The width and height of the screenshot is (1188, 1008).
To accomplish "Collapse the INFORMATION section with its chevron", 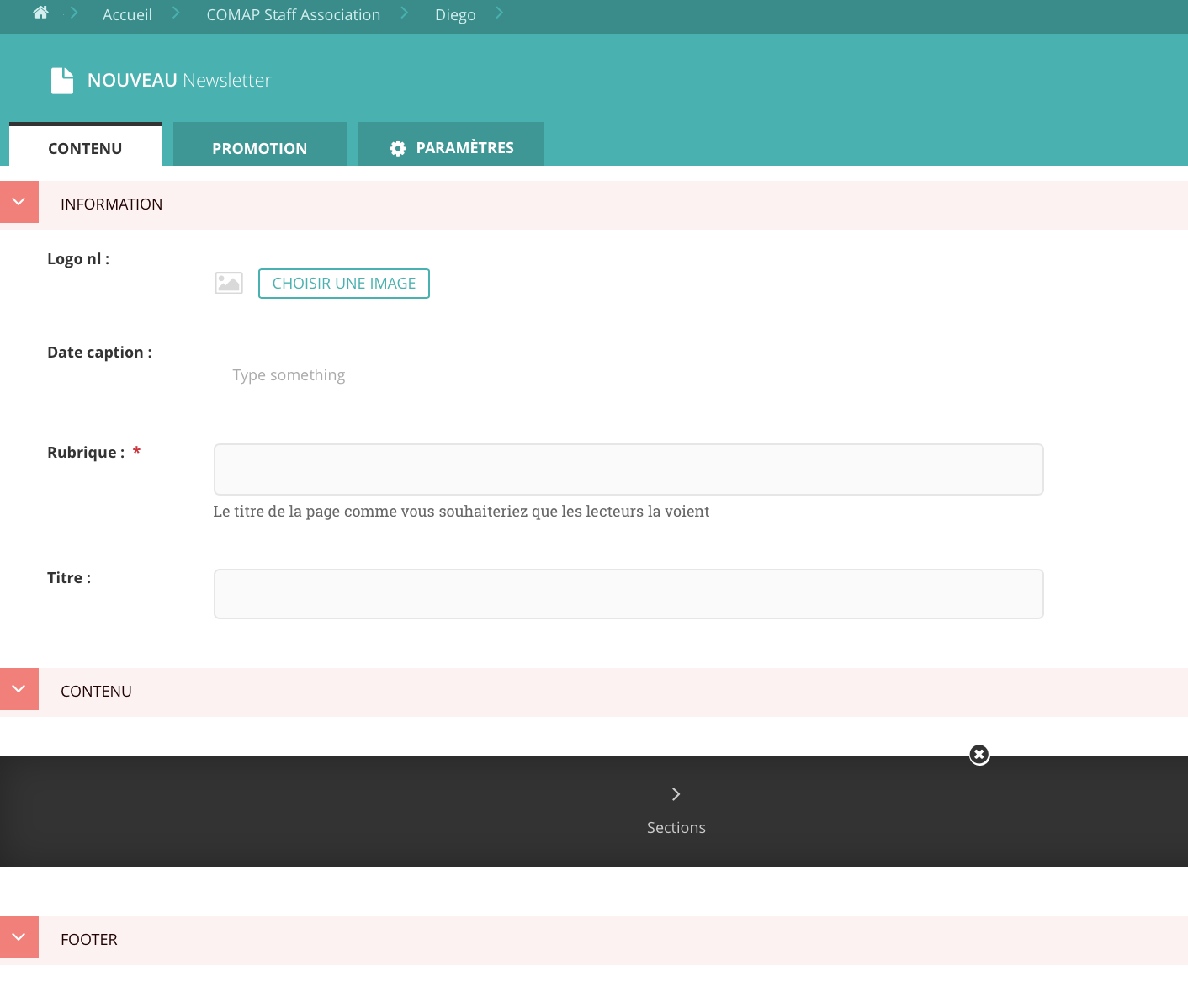I will (x=19, y=202).
